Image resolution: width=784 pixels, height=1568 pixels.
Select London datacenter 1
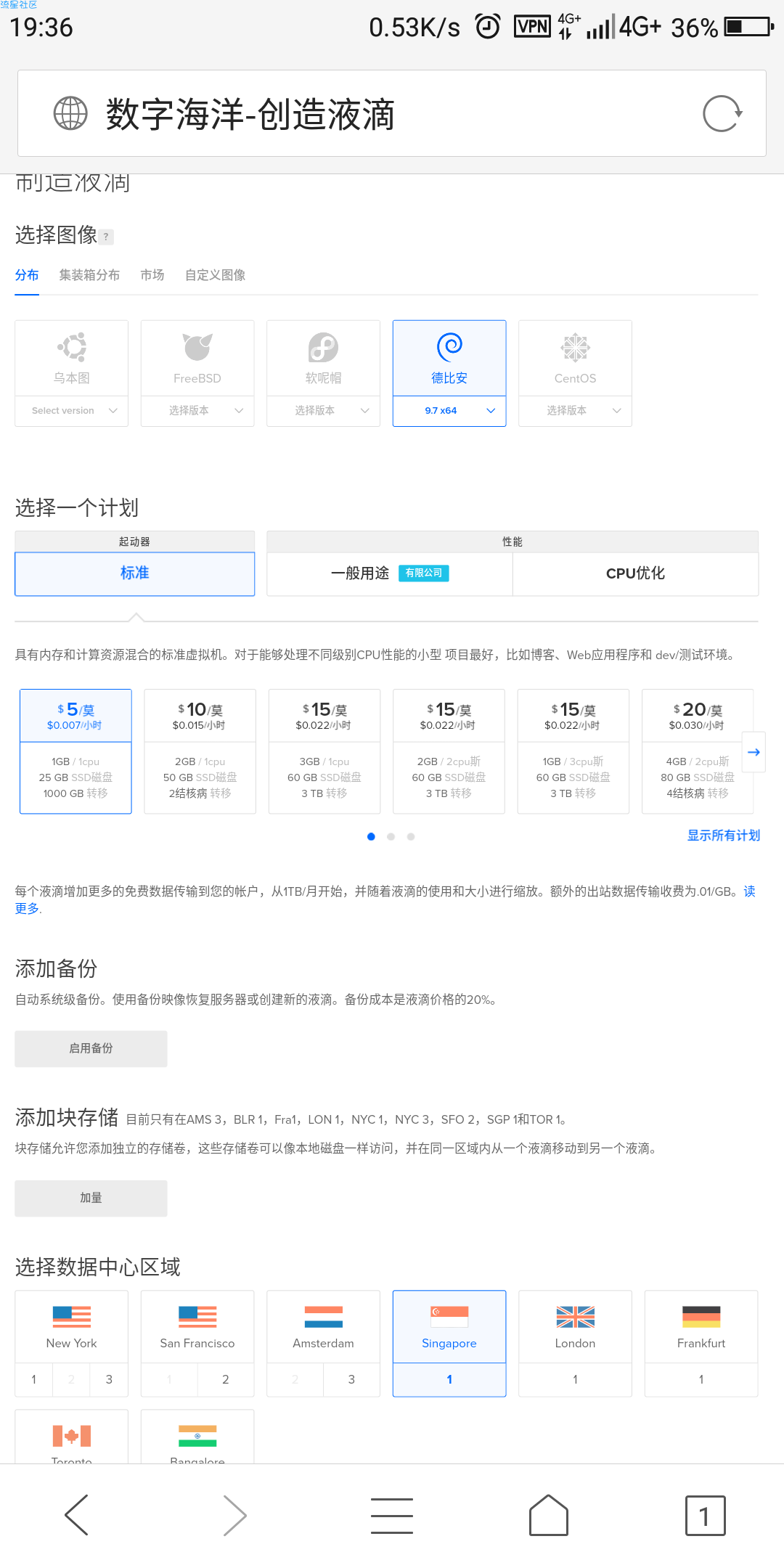pos(575,1379)
